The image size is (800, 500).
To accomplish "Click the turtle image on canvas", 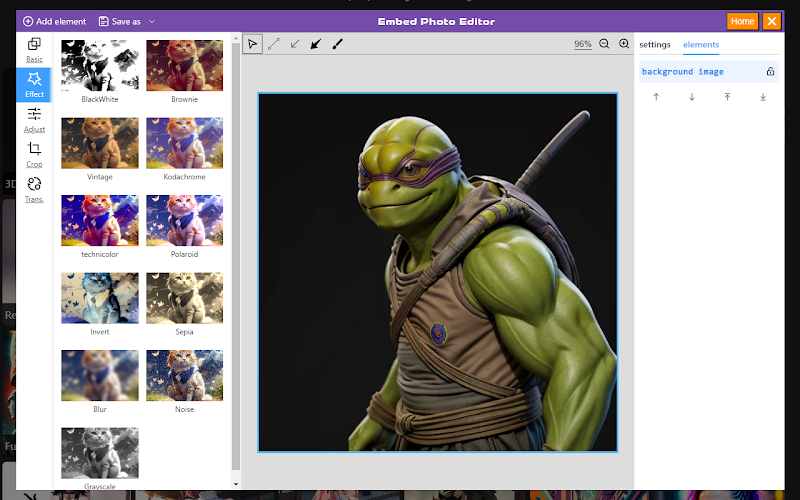I will (438, 272).
